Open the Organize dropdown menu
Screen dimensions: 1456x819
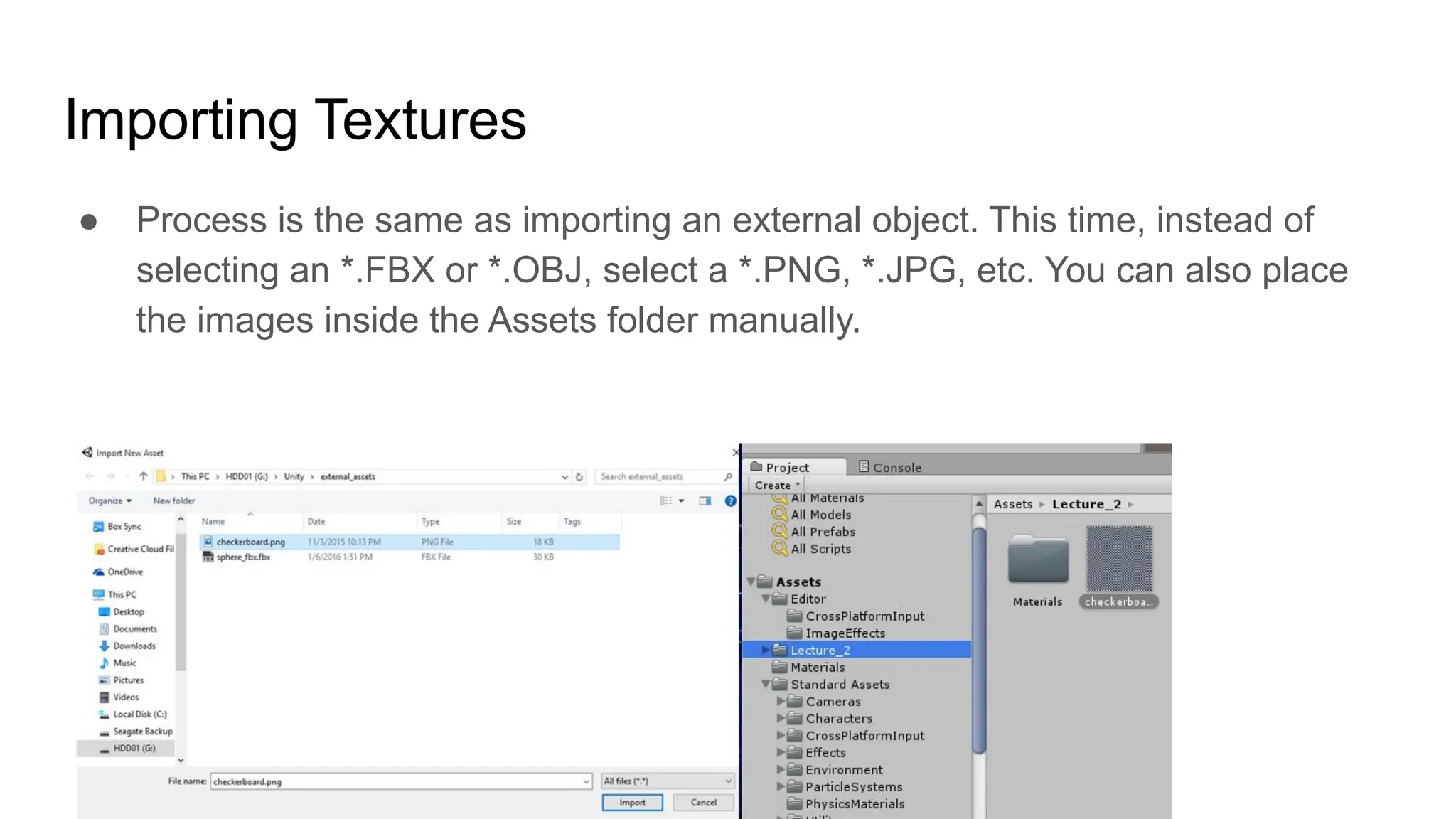point(109,501)
